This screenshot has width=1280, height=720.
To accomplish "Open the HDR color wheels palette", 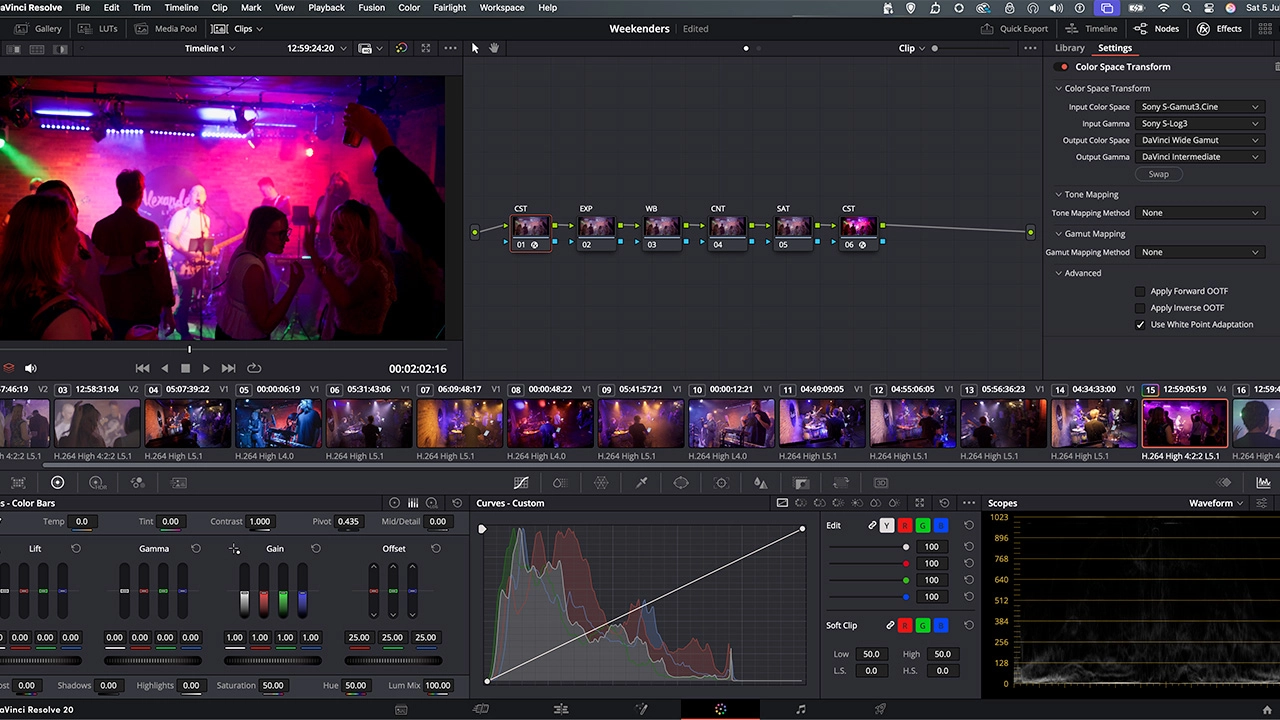I will click(x=97, y=483).
